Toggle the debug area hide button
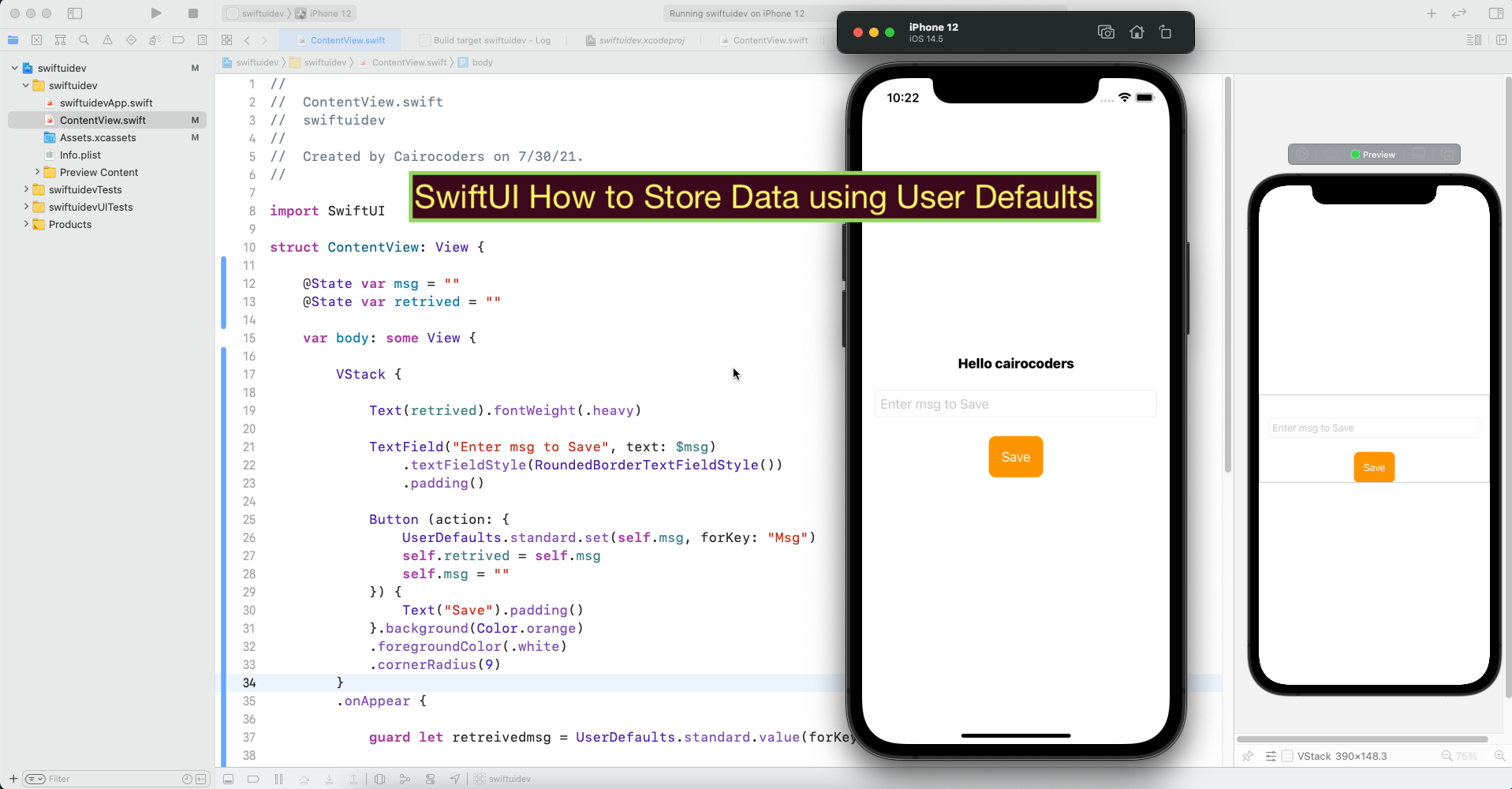Image resolution: width=1512 pixels, height=789 pixels. pyautogui.click(x=228, y=779)
